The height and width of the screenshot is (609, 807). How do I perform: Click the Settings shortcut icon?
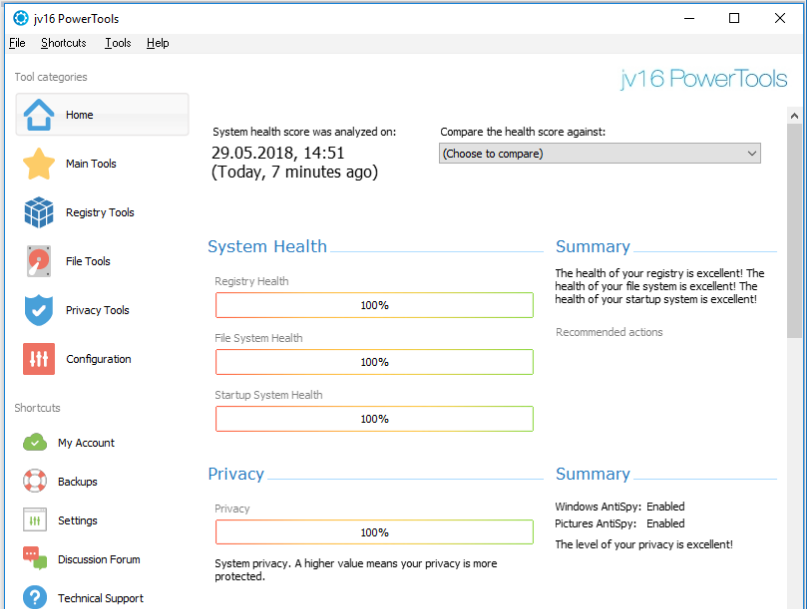click(35, 521)
